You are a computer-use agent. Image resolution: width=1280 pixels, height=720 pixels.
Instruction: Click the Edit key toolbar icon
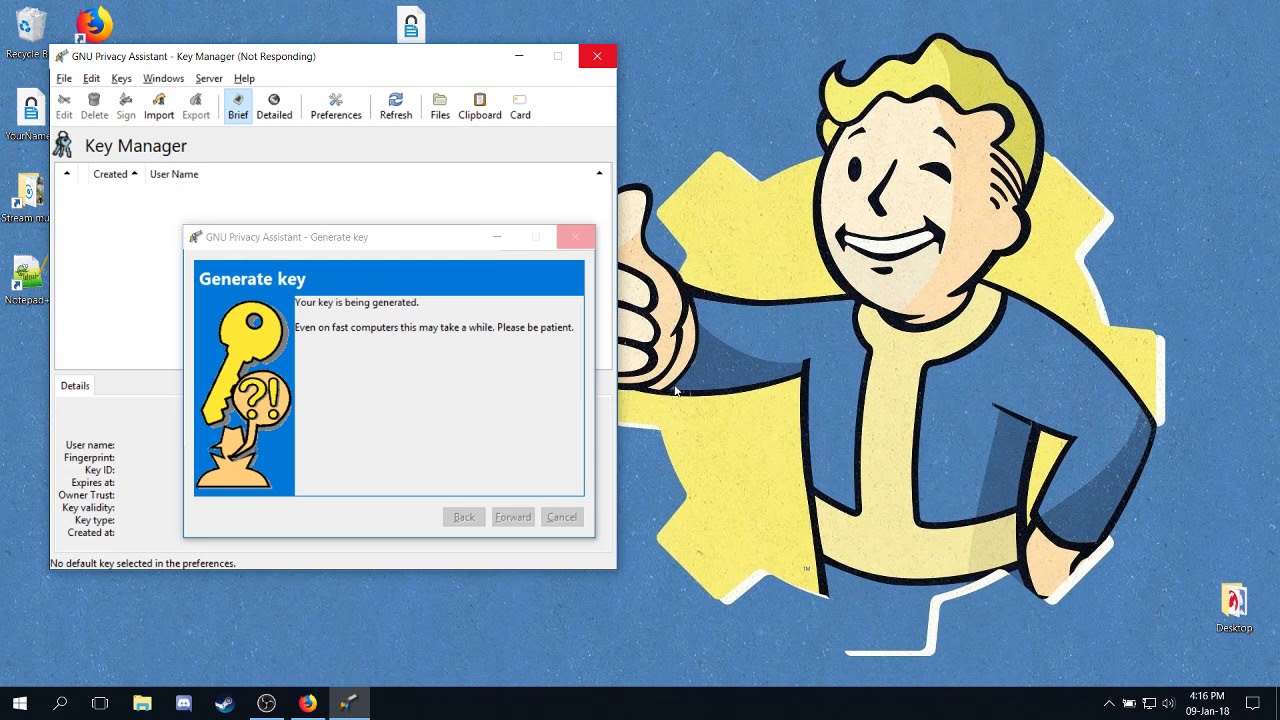tap(64, 106)
